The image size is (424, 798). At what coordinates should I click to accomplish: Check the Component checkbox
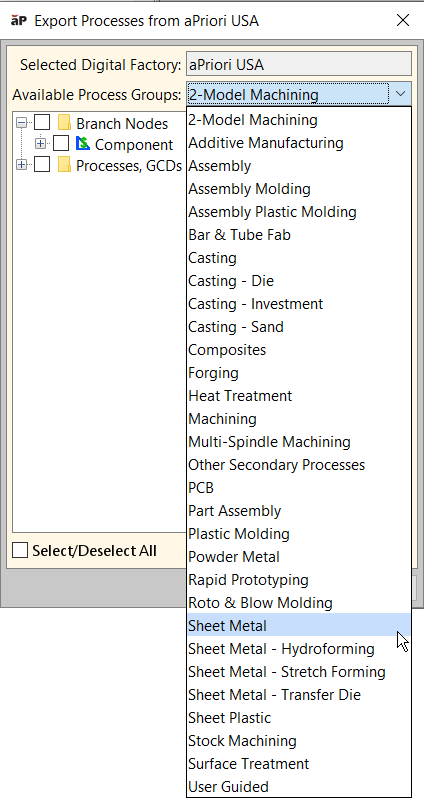click(61, 144)
